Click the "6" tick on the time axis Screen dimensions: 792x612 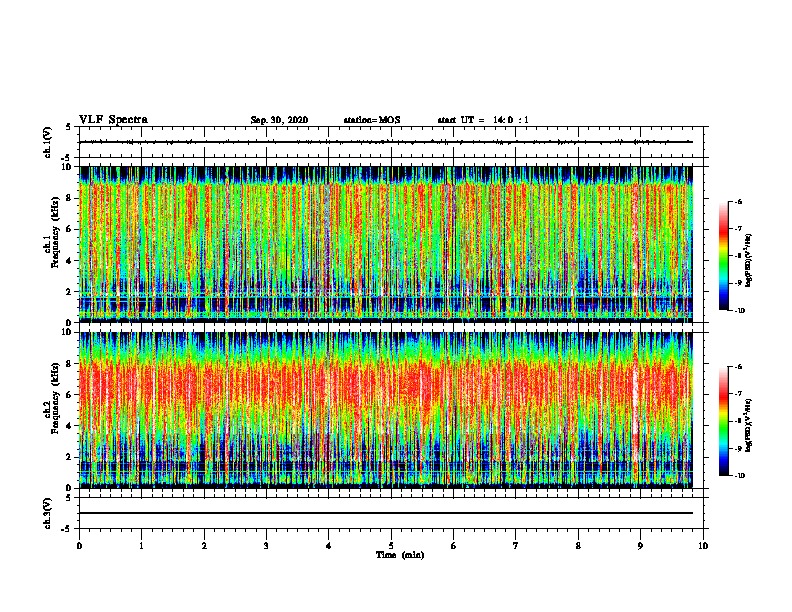pyautogui.click(x=453, y=546)
